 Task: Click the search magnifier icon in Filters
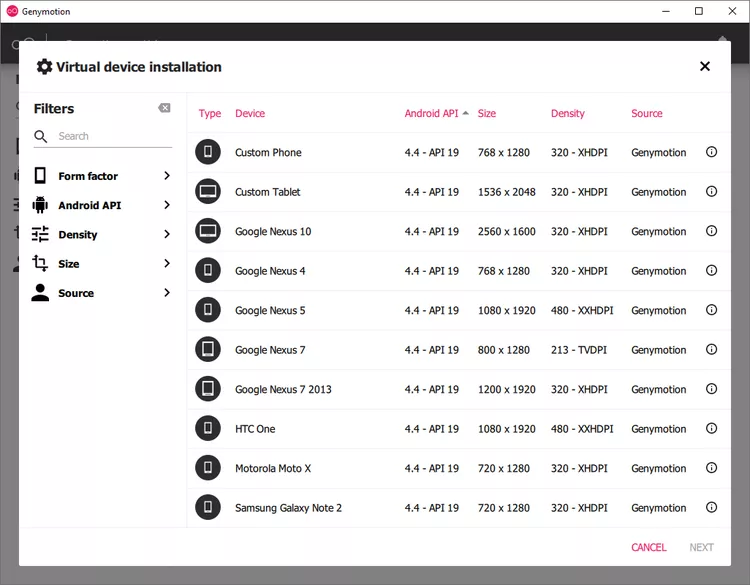click(x=41, y=136)
